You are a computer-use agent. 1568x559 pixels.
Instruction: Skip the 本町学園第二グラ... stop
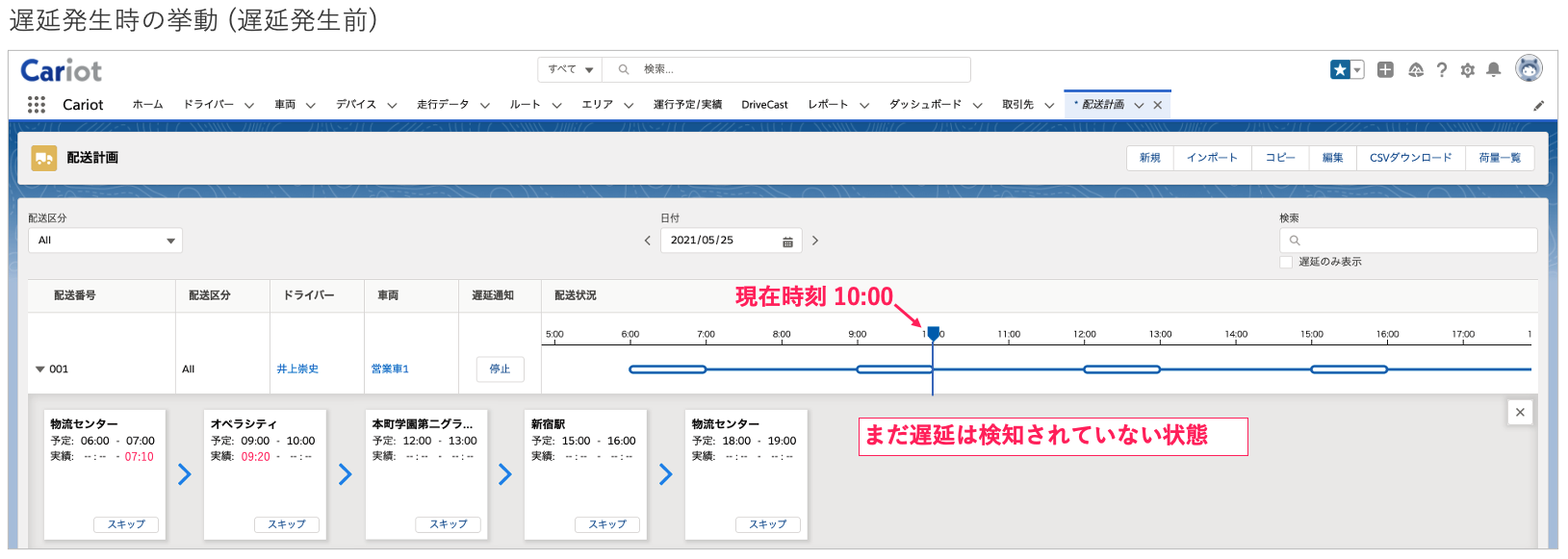coord(448,524)
